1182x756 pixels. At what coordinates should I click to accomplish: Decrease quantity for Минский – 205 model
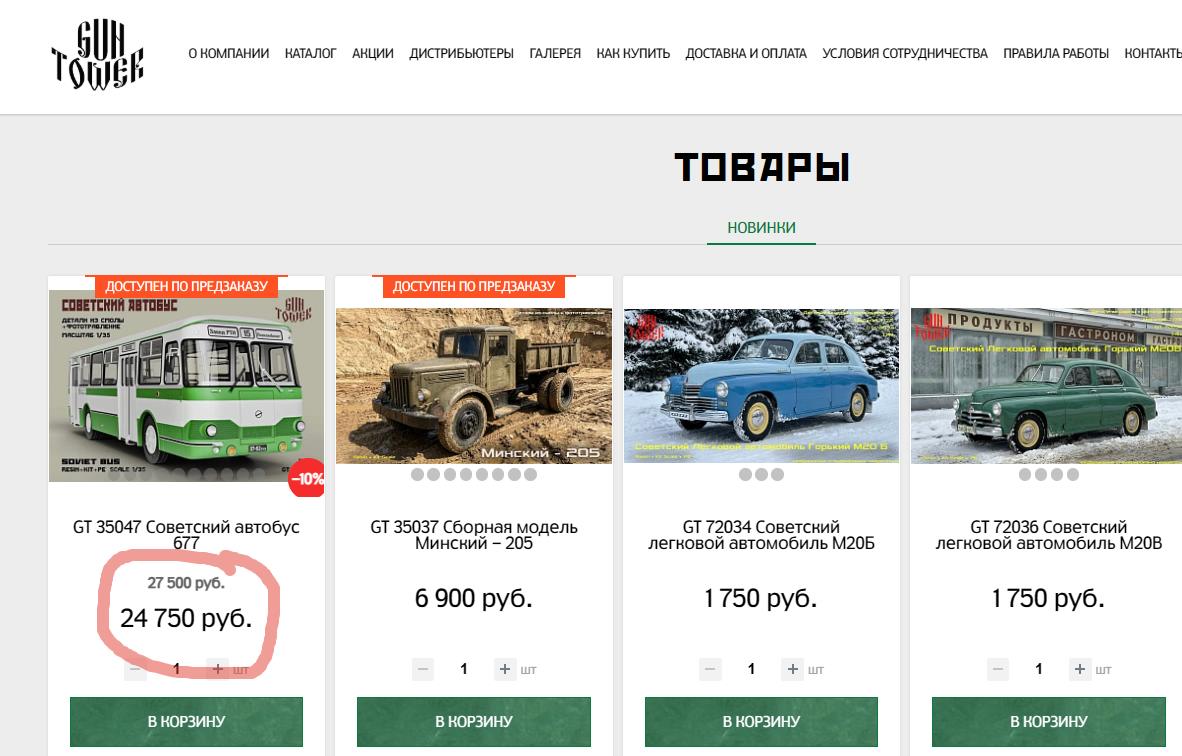[x=423, y=669]
